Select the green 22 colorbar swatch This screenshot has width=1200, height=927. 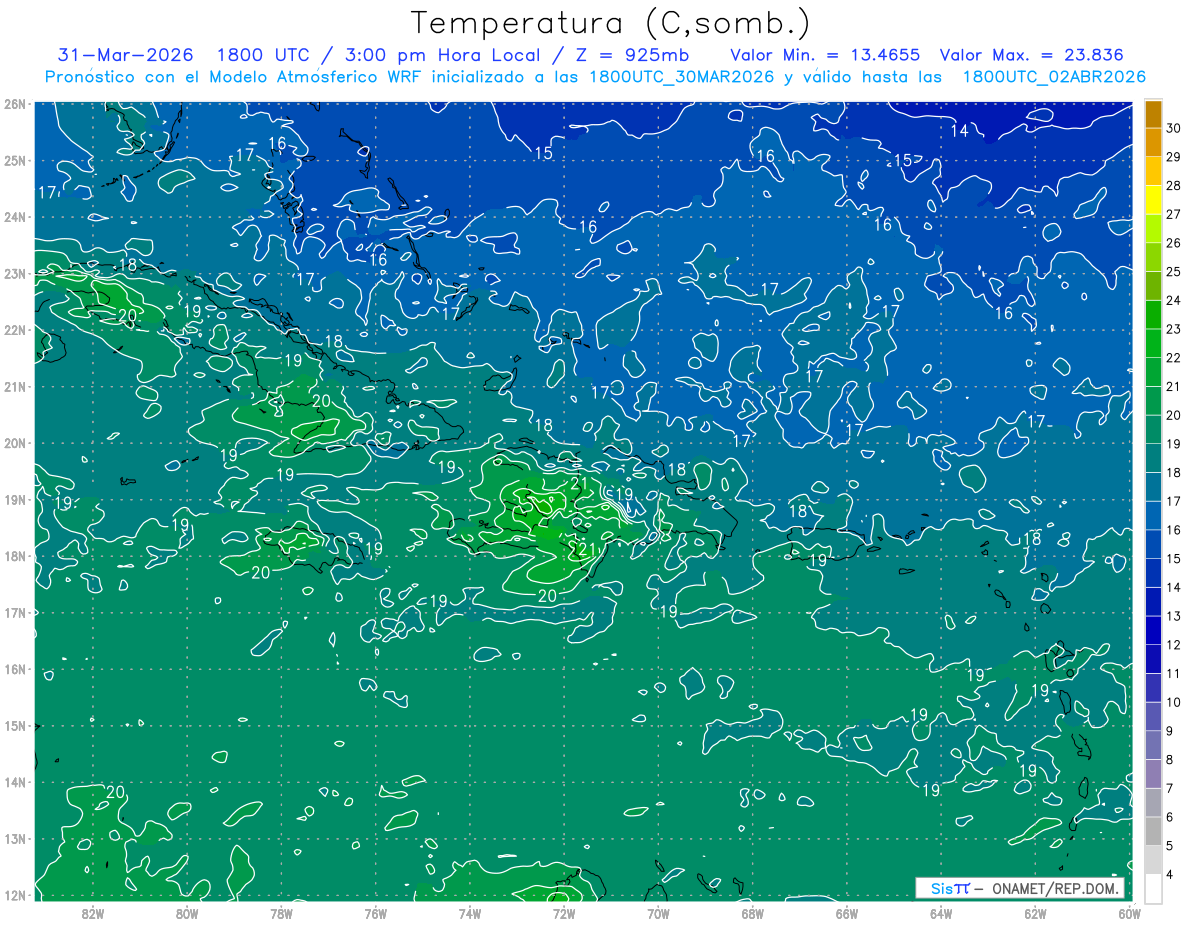coord(1153,358)
